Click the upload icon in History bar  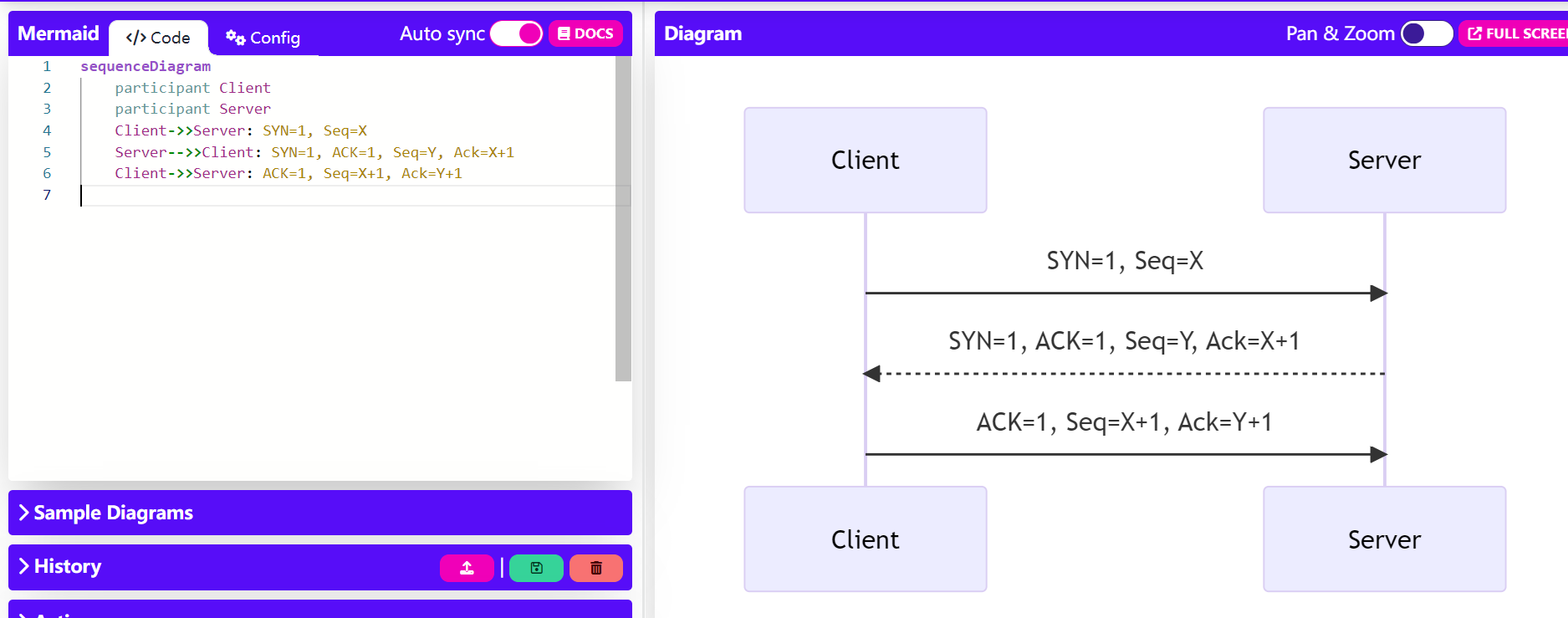(x=467, y=568)
